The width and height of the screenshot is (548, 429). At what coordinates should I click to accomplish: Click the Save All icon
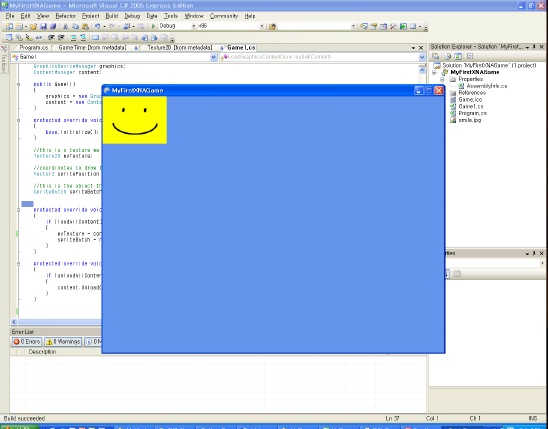click(53, 26)
